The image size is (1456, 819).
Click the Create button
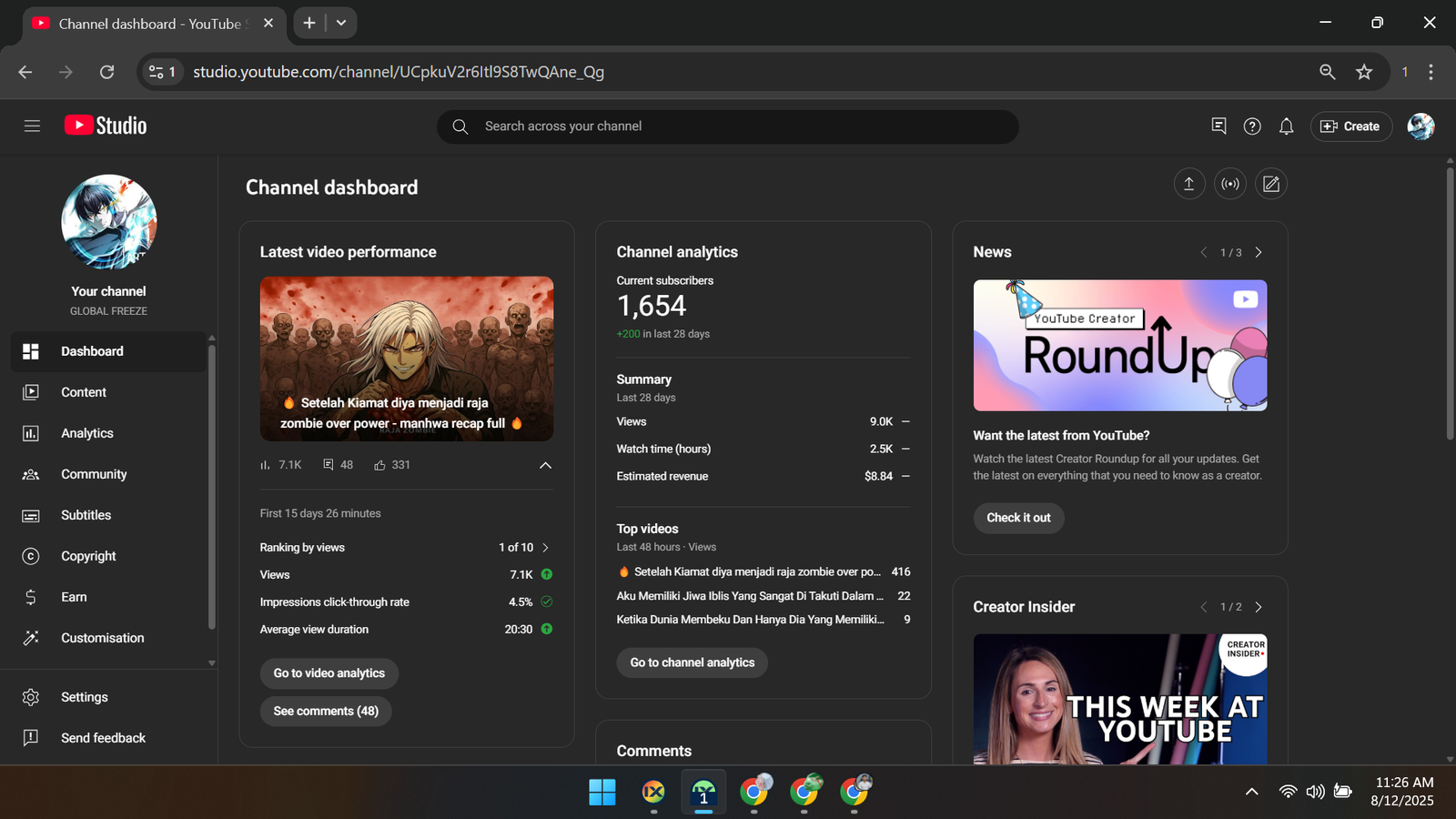1350,126
